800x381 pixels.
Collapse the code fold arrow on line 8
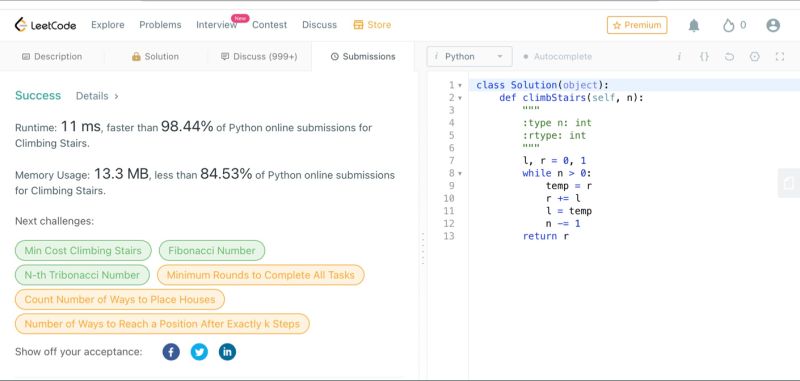point(460,173)
